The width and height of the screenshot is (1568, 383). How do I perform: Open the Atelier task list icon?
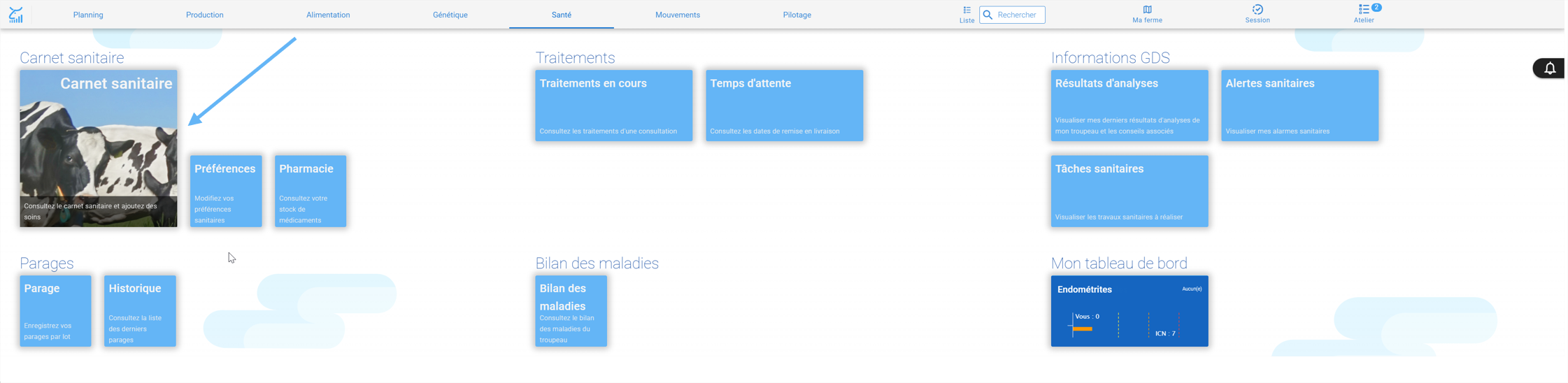[x=1363, y=10]
